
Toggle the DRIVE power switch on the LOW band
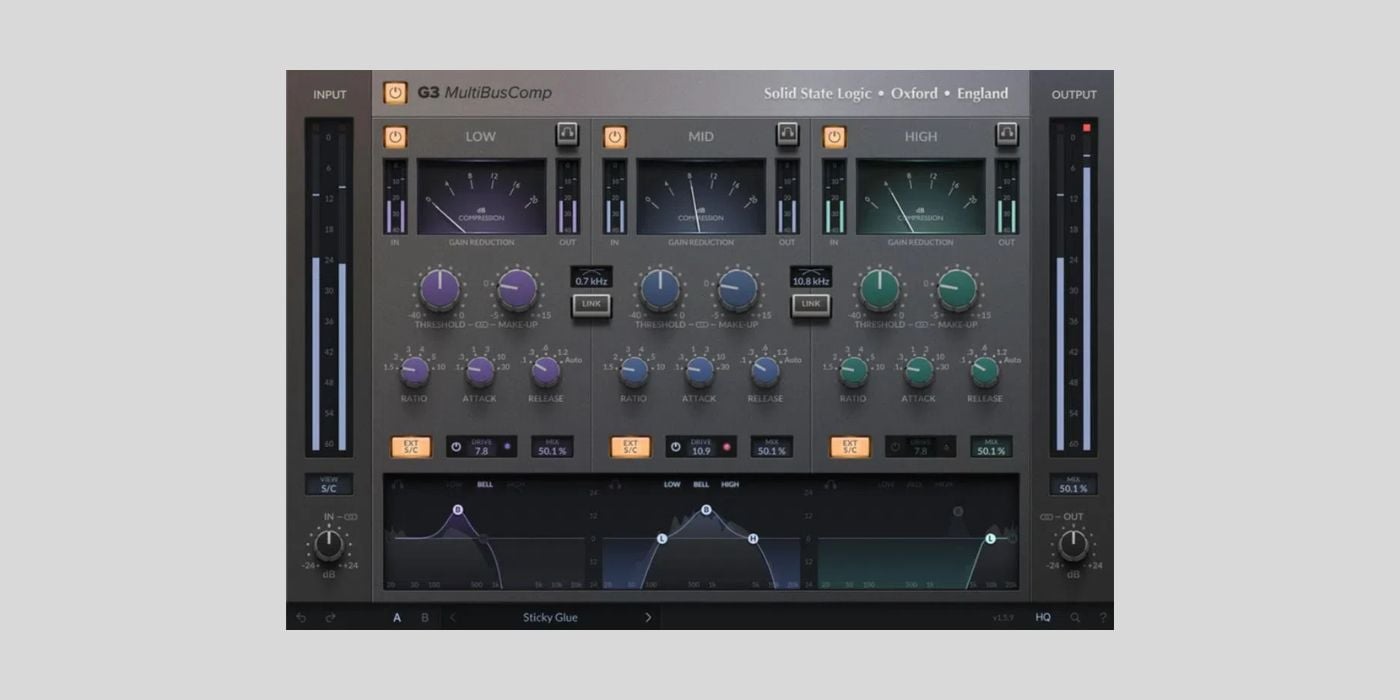[456, 447]
